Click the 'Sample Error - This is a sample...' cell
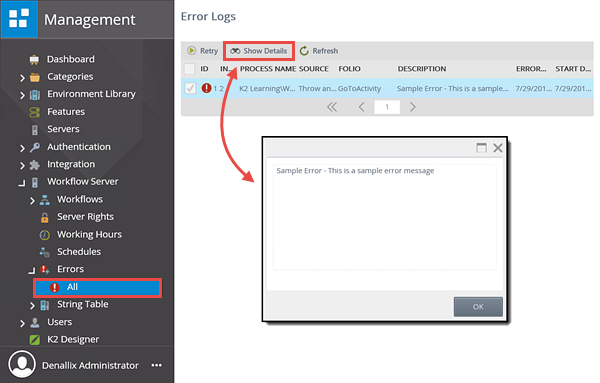Screen dimensions: 600x383 [453, 88]
